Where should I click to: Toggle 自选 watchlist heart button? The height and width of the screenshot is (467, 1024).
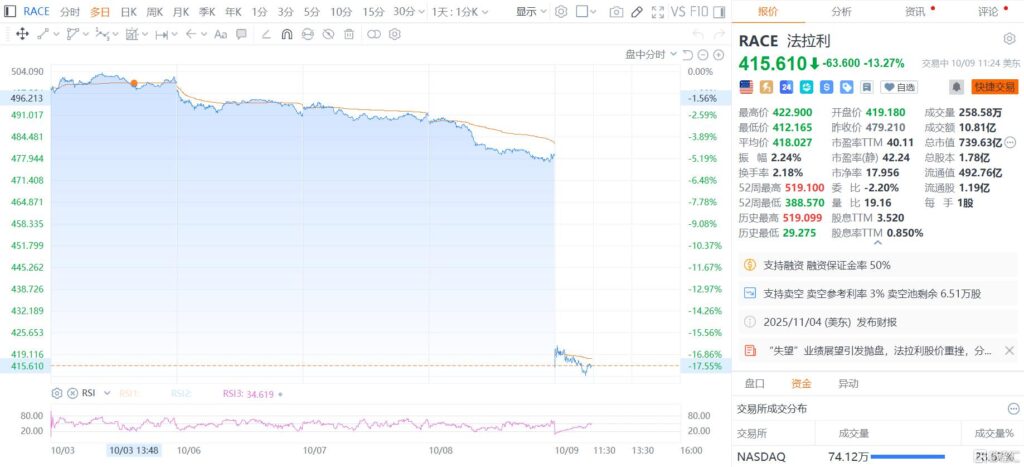[x=899, y=87]
